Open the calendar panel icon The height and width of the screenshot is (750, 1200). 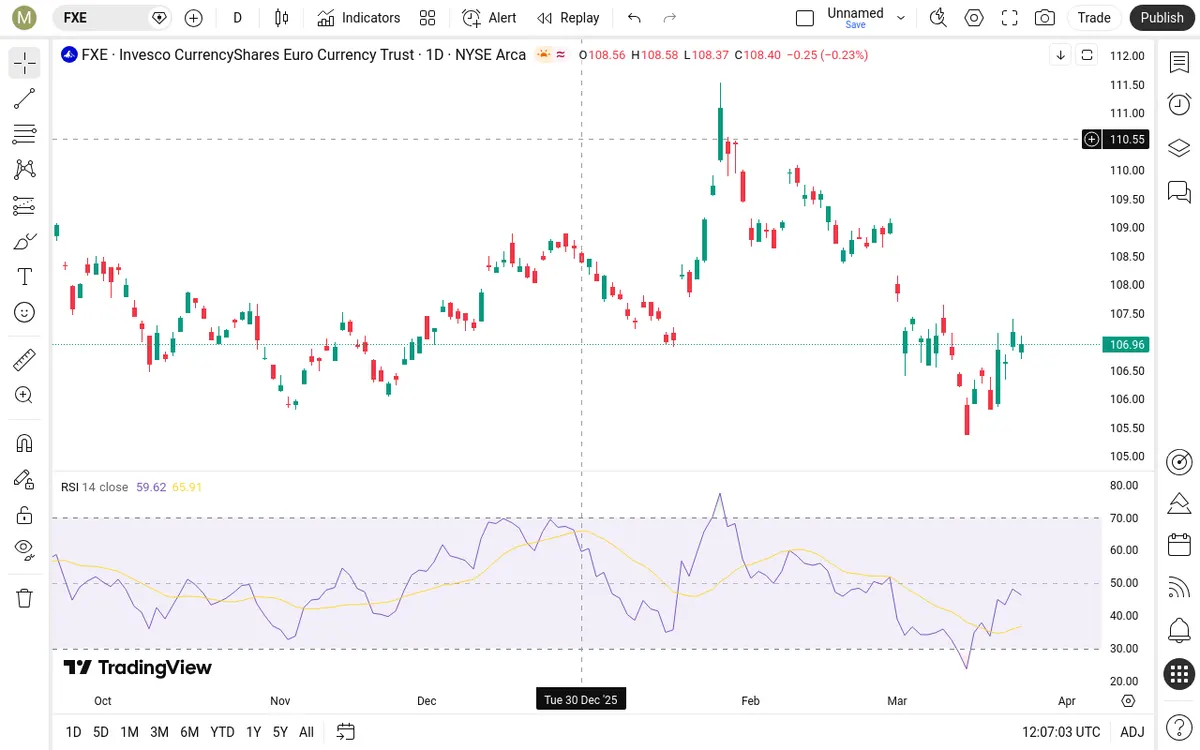tap(1179, 545)
